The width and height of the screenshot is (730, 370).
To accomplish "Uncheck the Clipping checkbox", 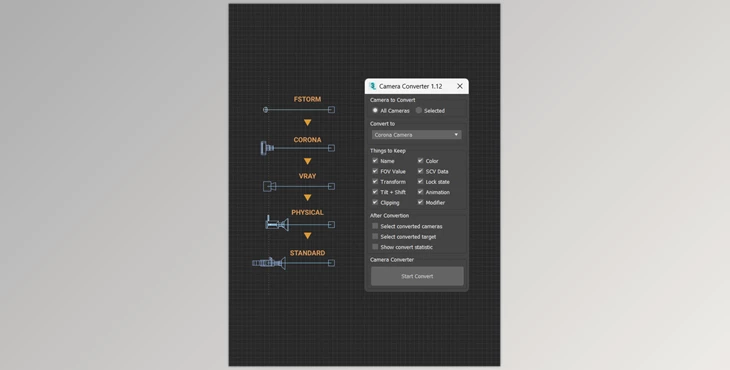I will [375, 202].
